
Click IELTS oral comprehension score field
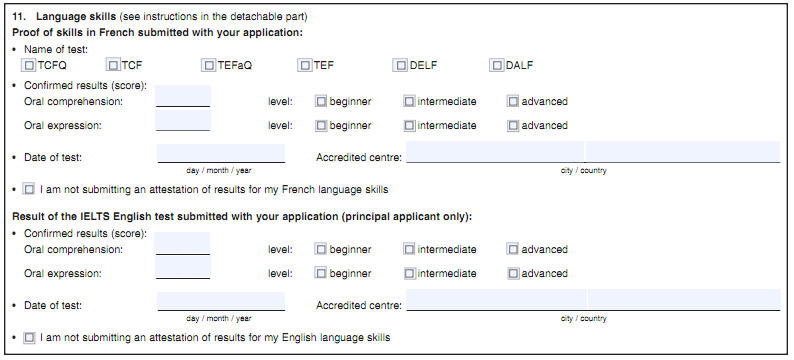pyautogui.click(x=183, y=244)
